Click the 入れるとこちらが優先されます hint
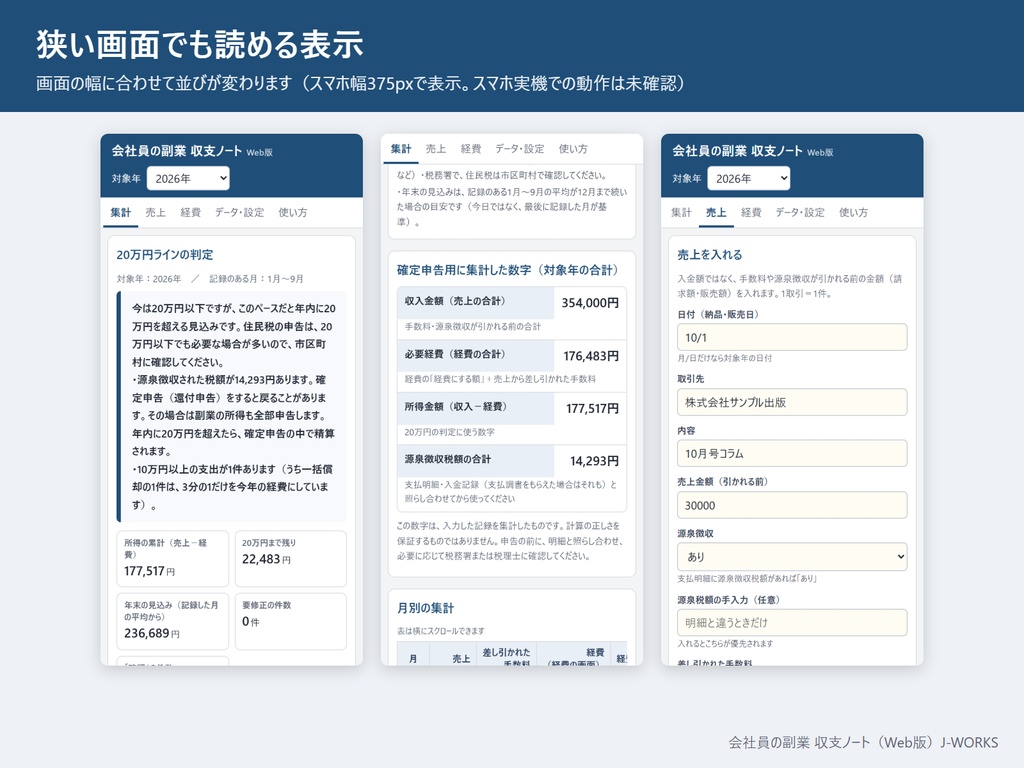Image resolution: width=1024 pixels, height=768 pixels. (725, 643)
